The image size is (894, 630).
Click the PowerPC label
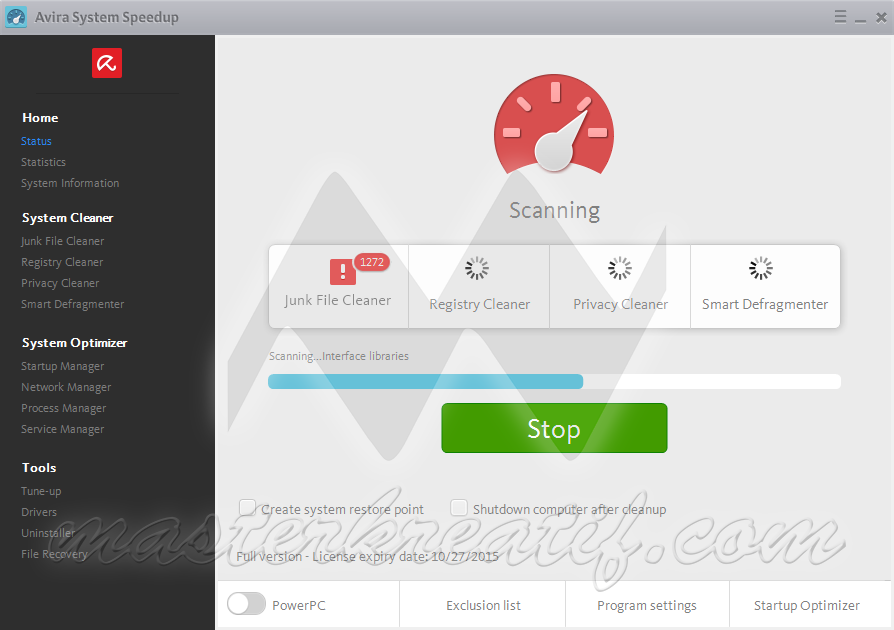click(x=299, y=605)
